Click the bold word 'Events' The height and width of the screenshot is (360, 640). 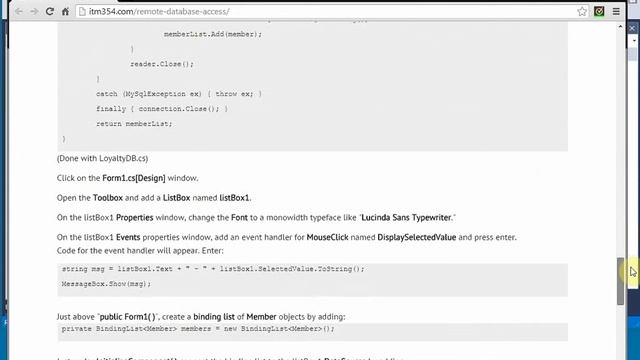pyautogui.click(x=128, y=237)
